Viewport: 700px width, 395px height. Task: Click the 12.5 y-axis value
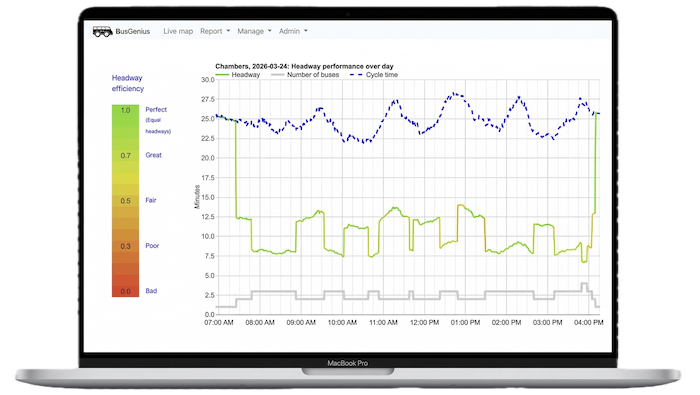(x=208, y=217)
